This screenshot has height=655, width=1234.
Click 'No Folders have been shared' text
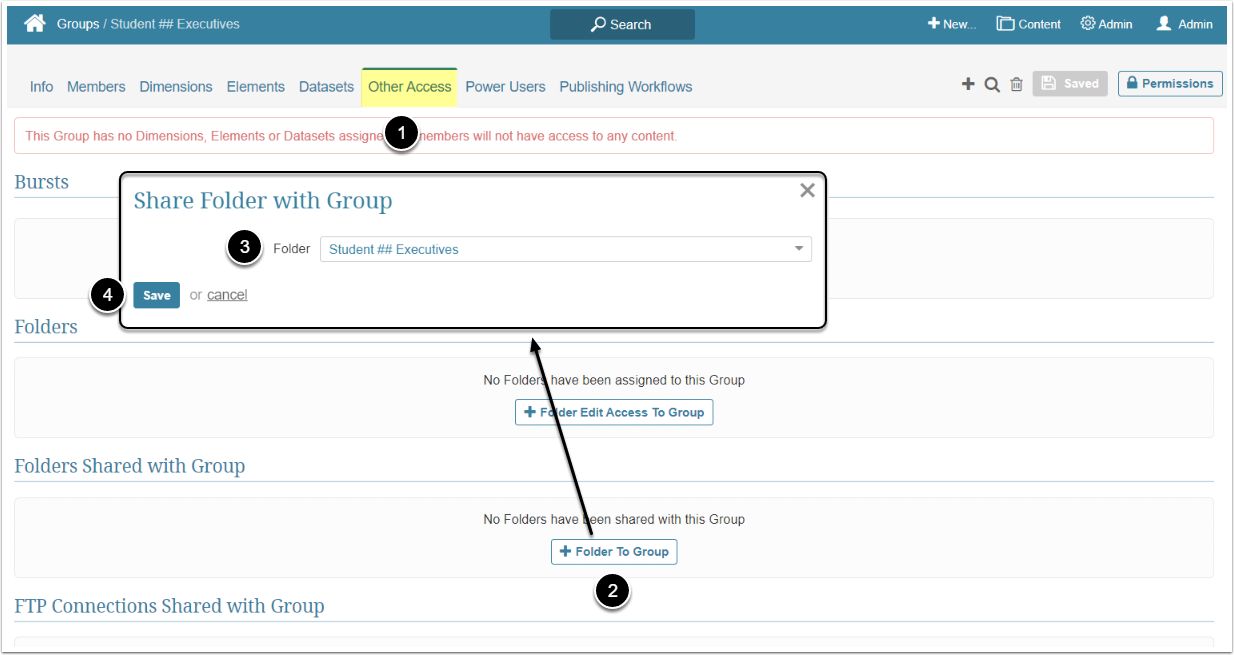tap(614, 519)
